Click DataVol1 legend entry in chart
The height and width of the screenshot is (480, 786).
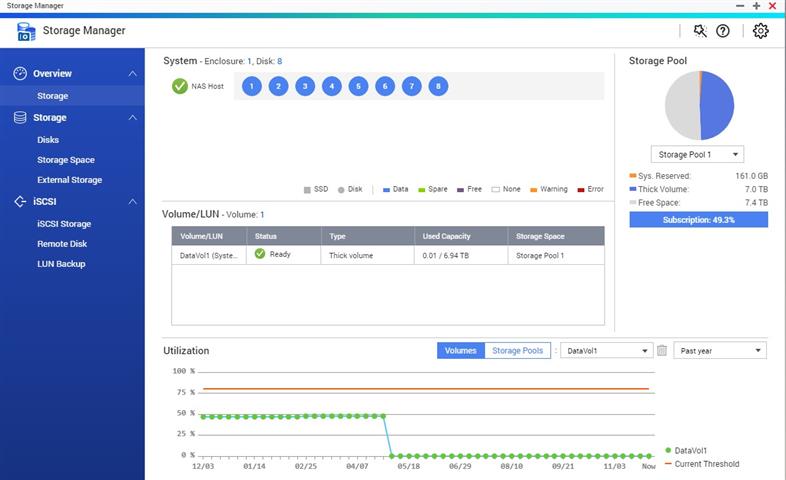point(686,450)
